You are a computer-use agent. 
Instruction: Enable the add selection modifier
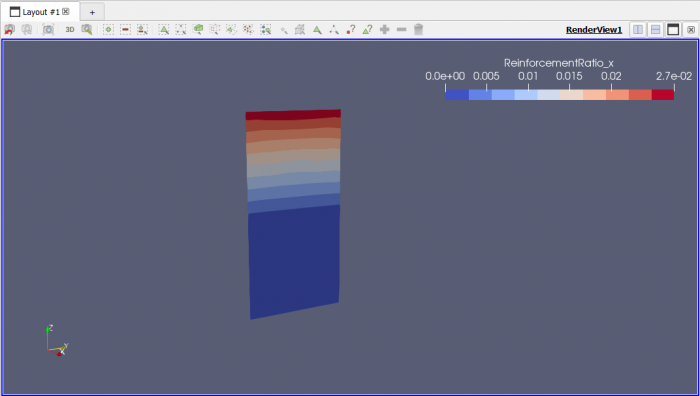click(x=108, y=29)
